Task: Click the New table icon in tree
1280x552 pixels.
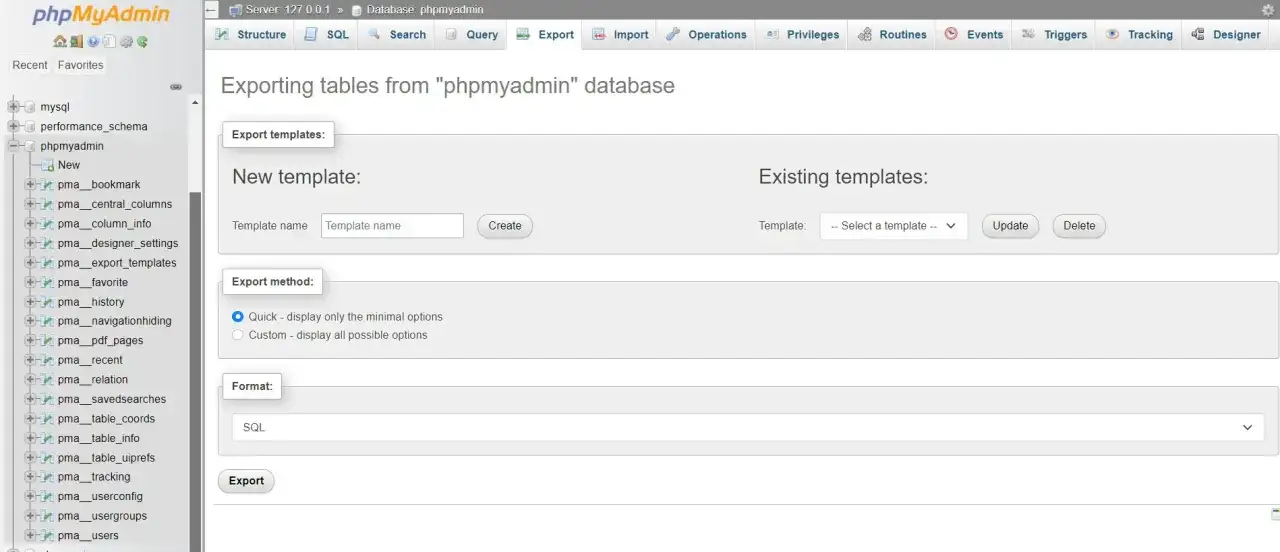Action: tap(47, 165)
